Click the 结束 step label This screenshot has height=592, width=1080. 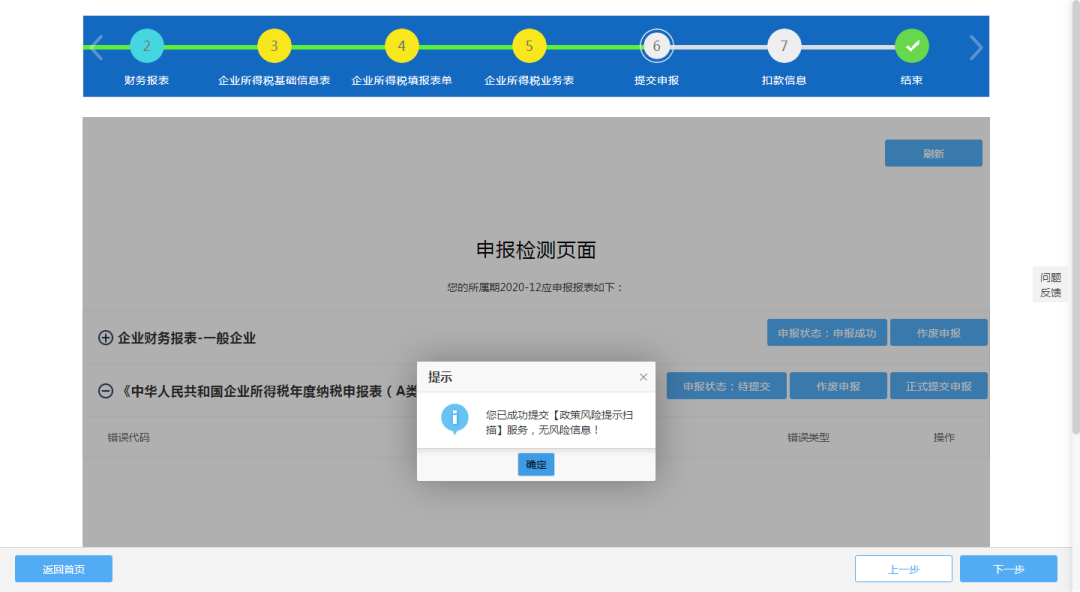pyautogui.click(x=911, y=81)
